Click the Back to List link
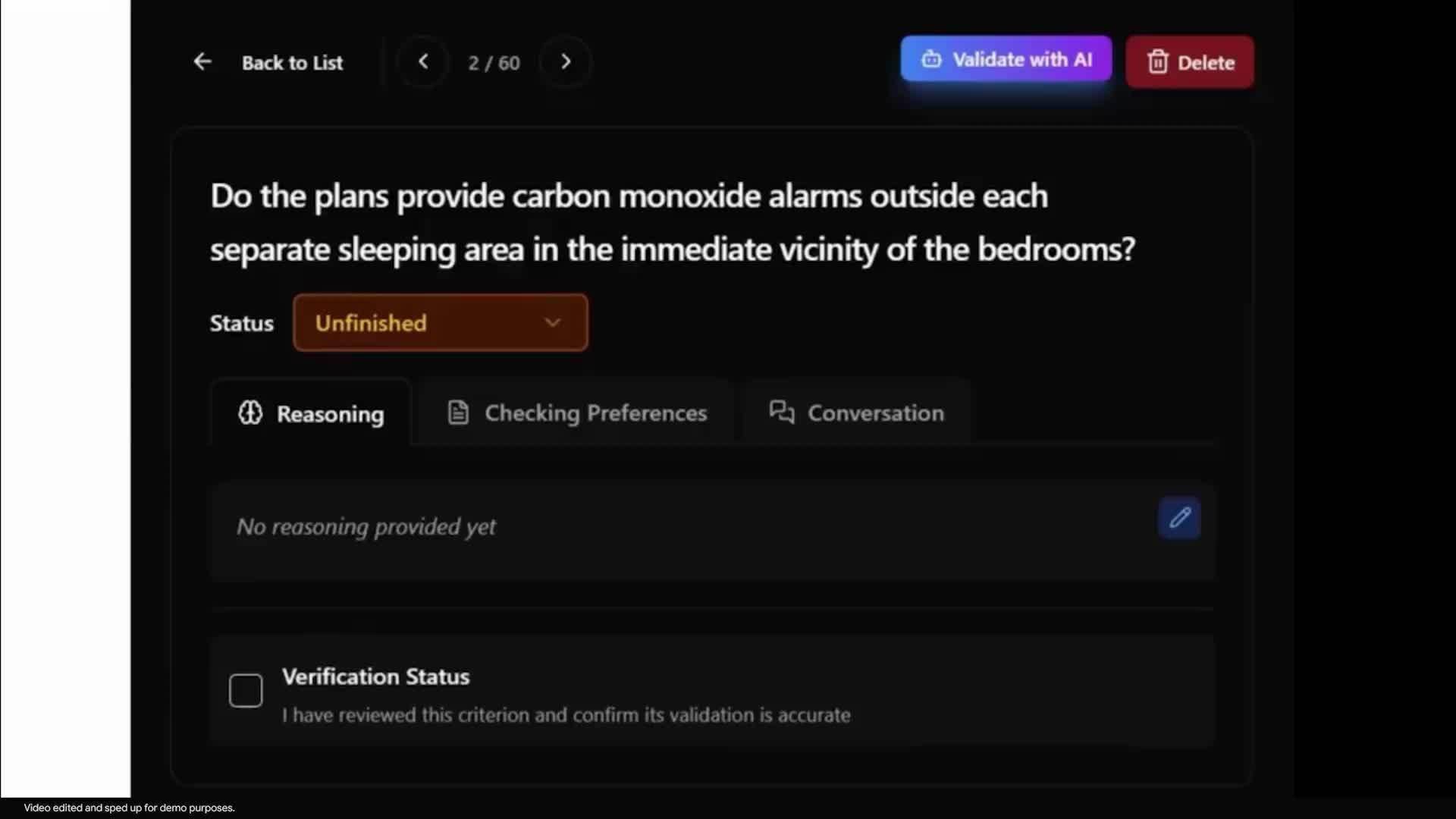The image size is (1456, 819). coord(292,63)
